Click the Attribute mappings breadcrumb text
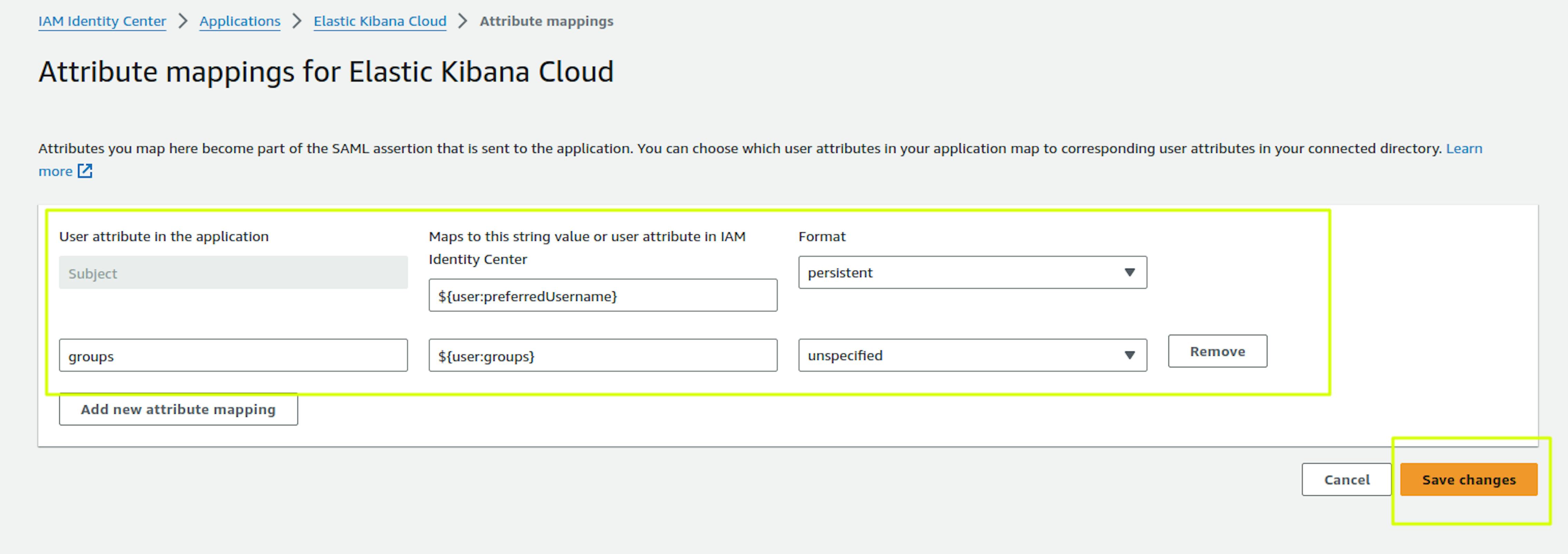 pyautogui.click(x=546, y=21)
